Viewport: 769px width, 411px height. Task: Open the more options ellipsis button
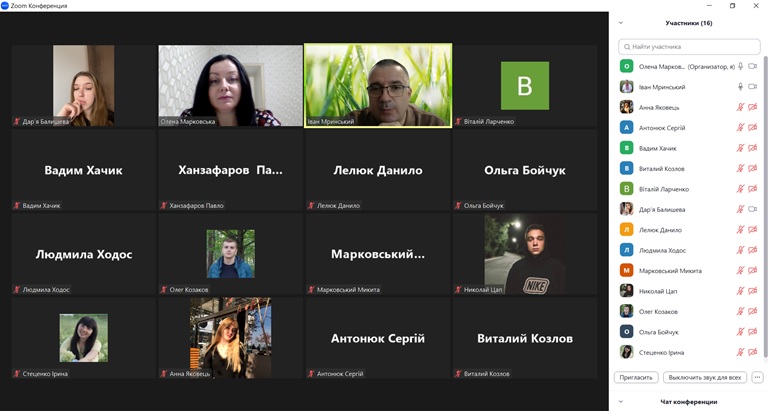[758, 378]
